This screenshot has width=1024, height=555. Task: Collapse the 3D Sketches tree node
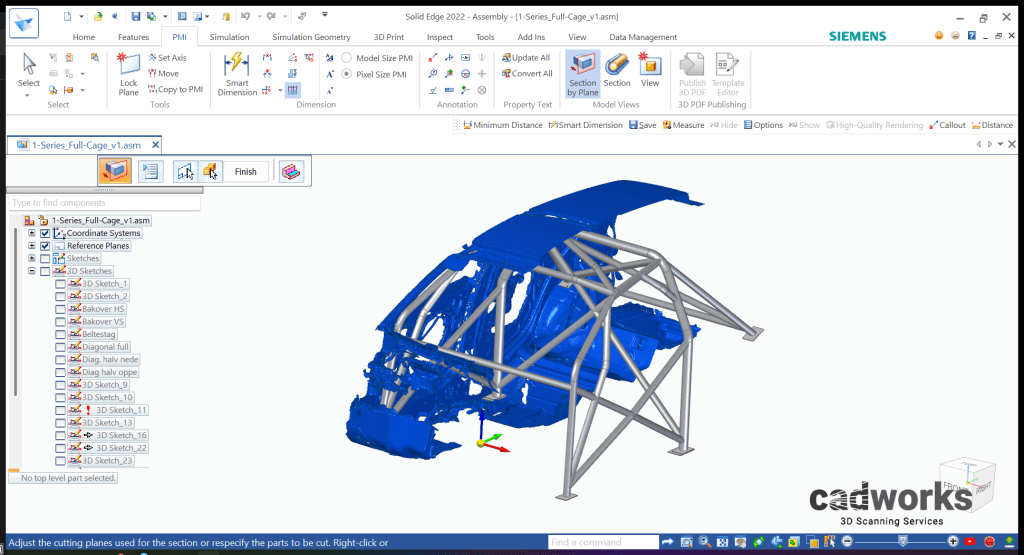point(32,271)
